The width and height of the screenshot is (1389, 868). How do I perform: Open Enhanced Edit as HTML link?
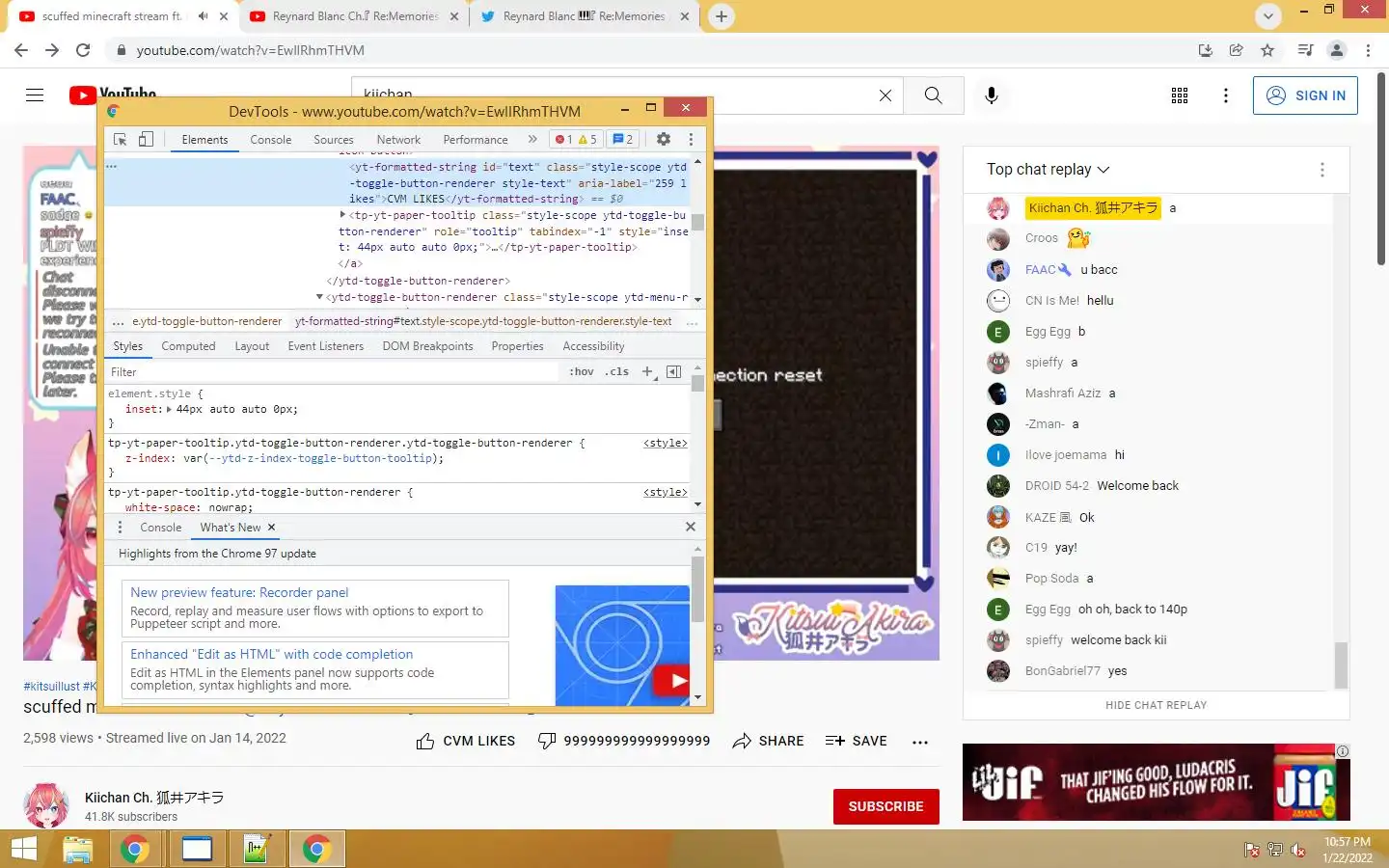tap(271, 654)
